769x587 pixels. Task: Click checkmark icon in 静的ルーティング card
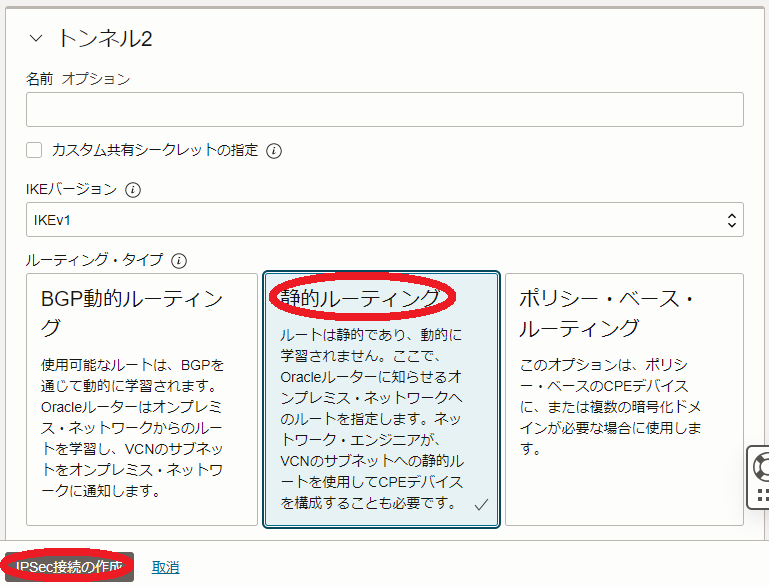click(x=481, y=505)
